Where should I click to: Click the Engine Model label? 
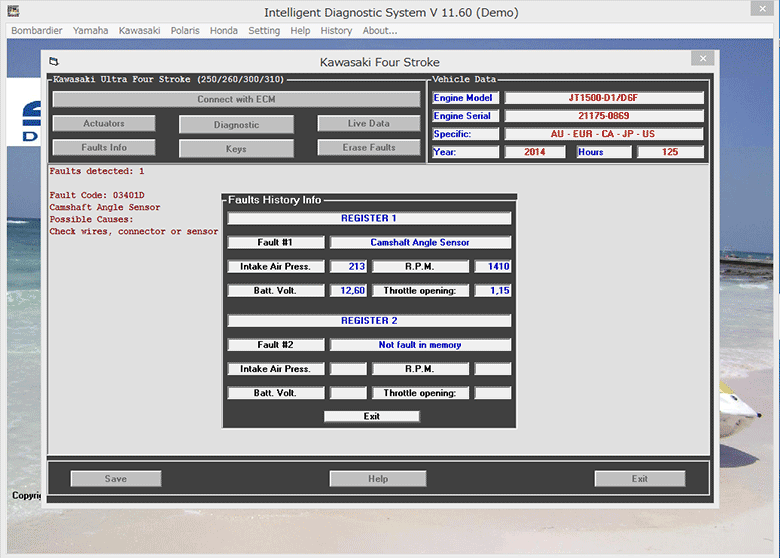click(465, 98)
